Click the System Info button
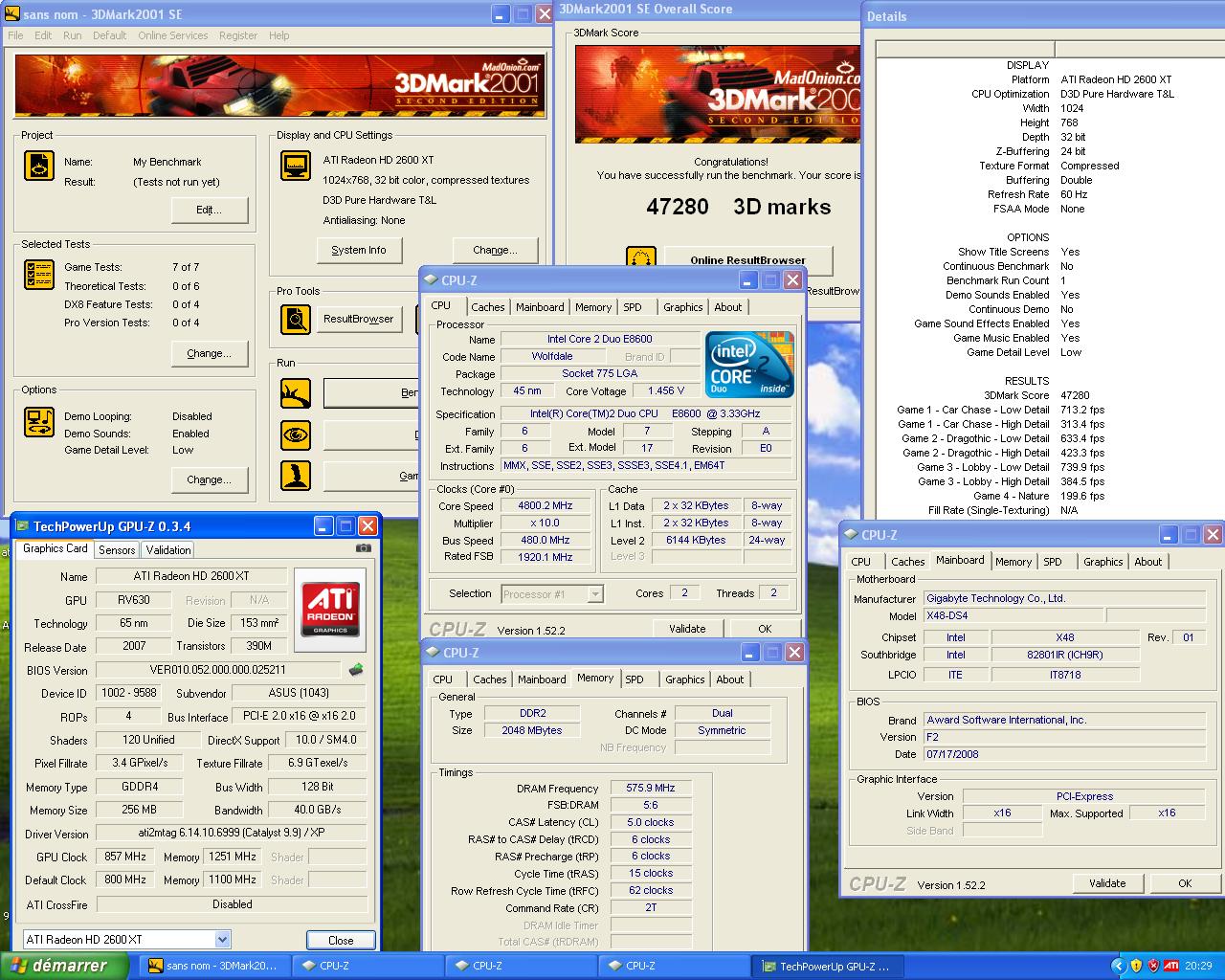 point(359,250)
